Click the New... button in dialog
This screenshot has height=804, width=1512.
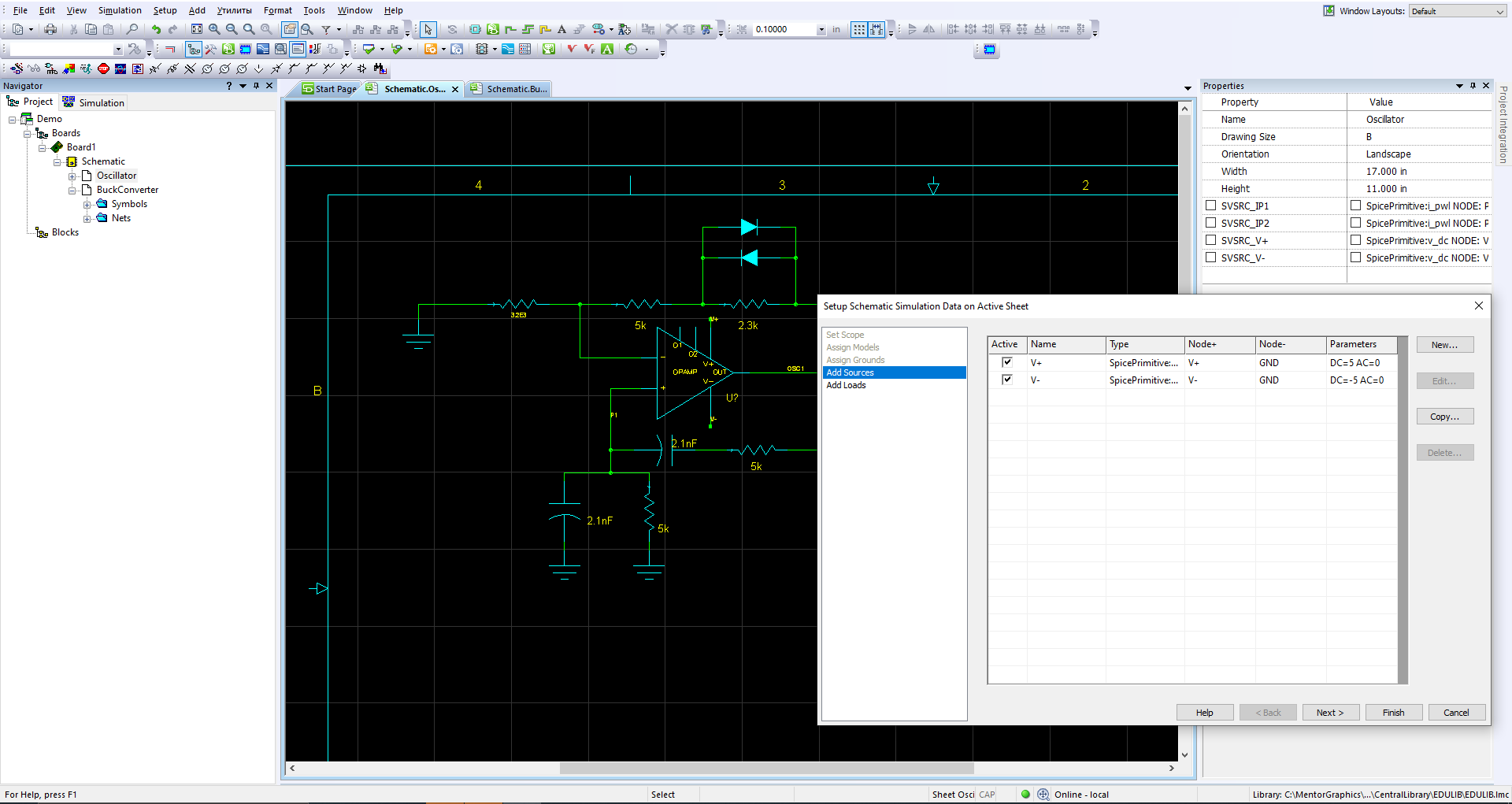click(x=1444, y=345)
